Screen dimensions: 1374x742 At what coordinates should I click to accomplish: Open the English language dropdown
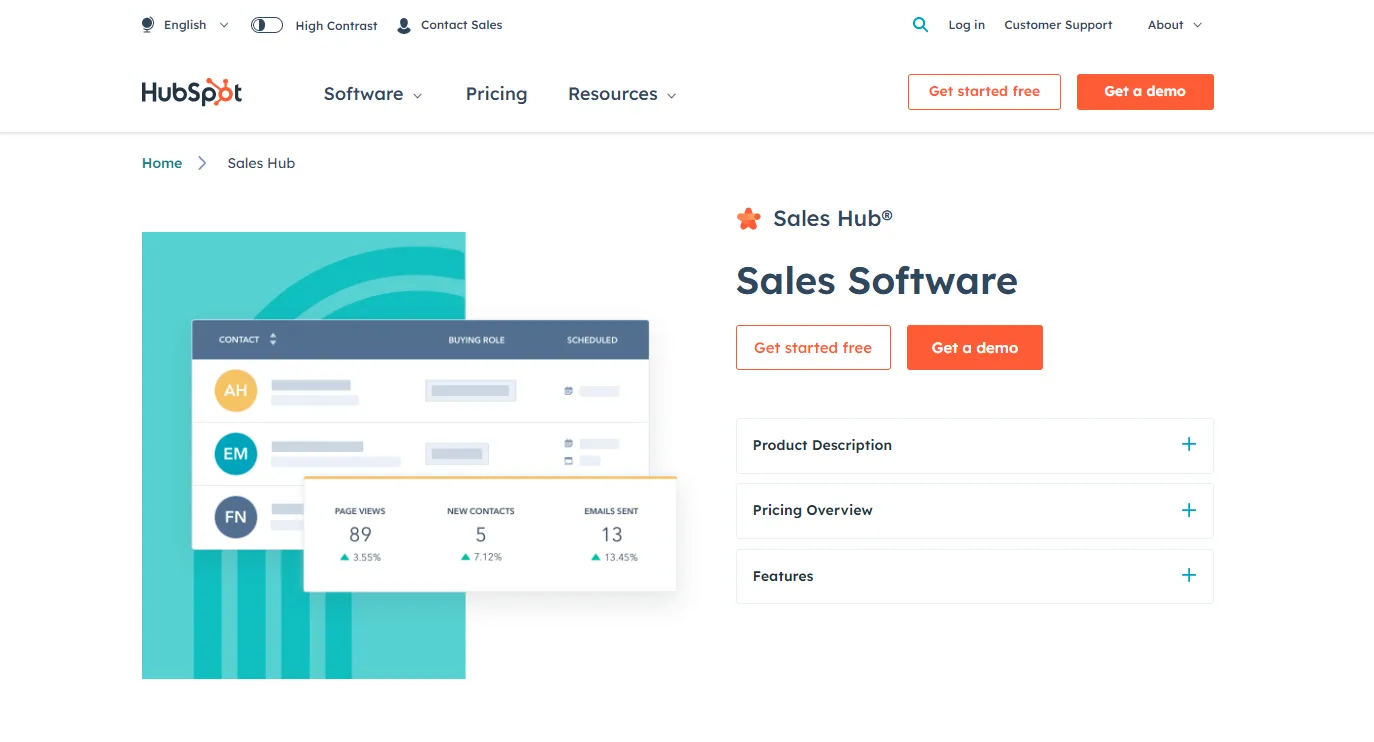196,25
